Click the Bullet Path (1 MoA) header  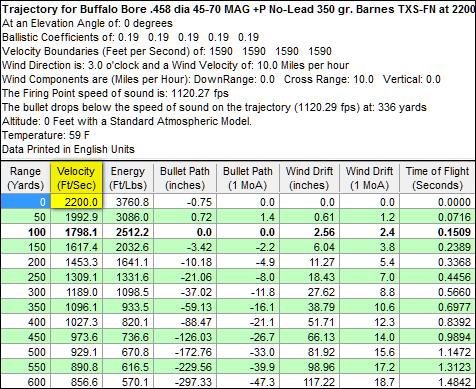tap(248, 178)
